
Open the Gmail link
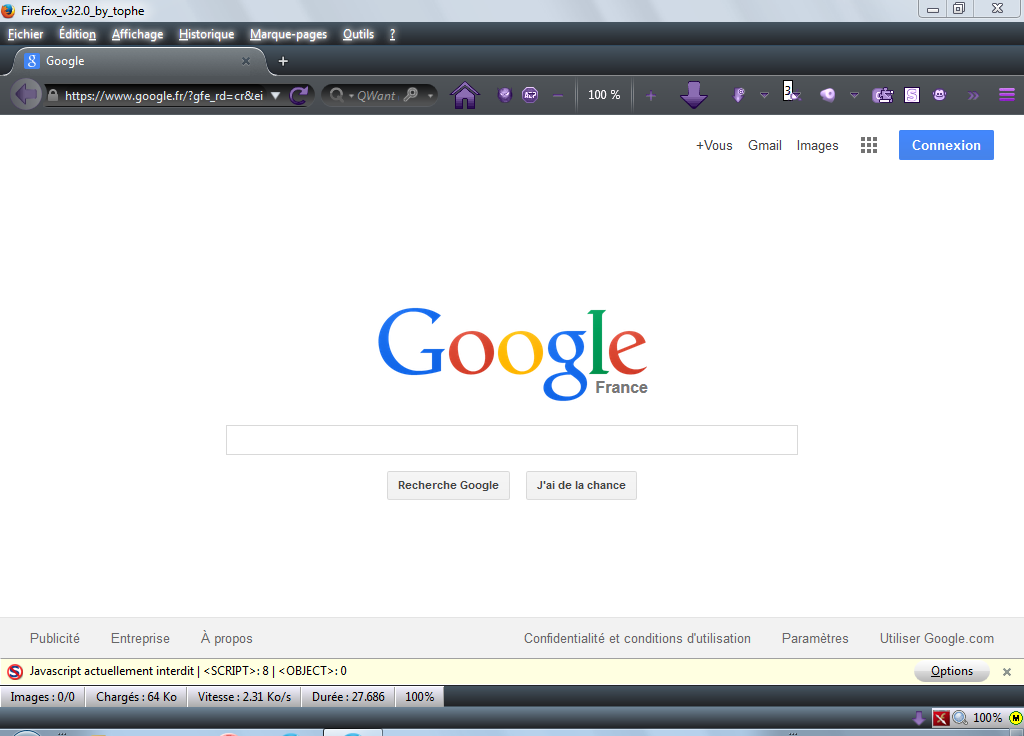(765, 146)
